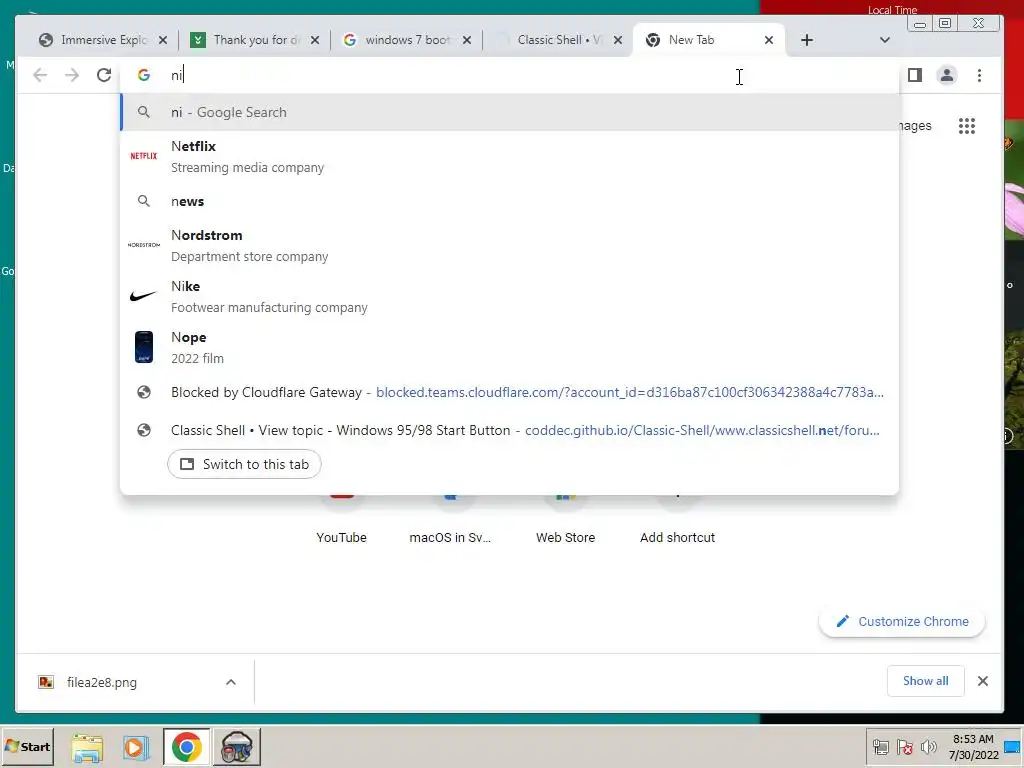
Task: Choose the 'news' search suggestion
Action: point(509,201)
